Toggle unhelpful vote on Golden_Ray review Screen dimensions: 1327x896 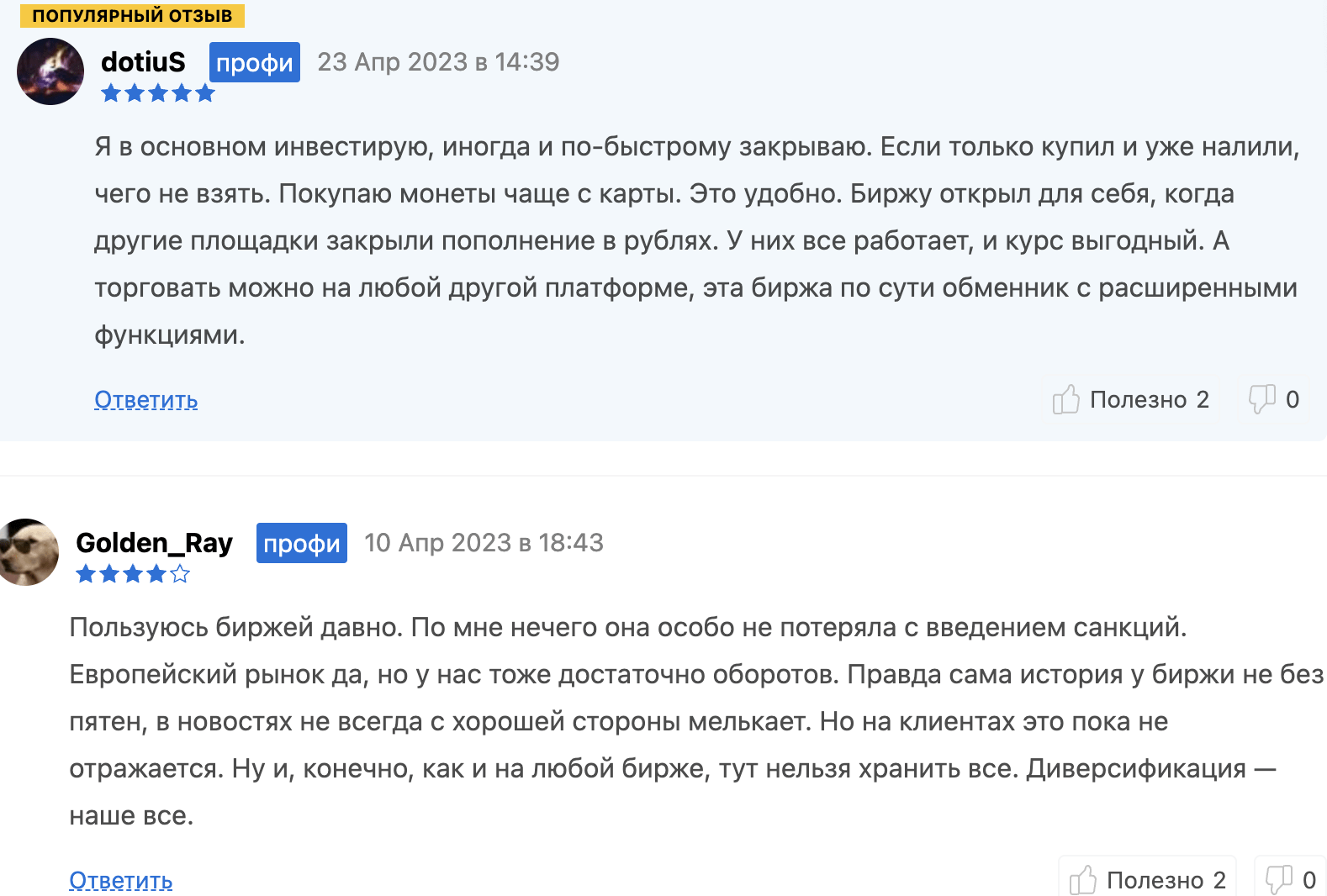click(x=1278, y=879)
